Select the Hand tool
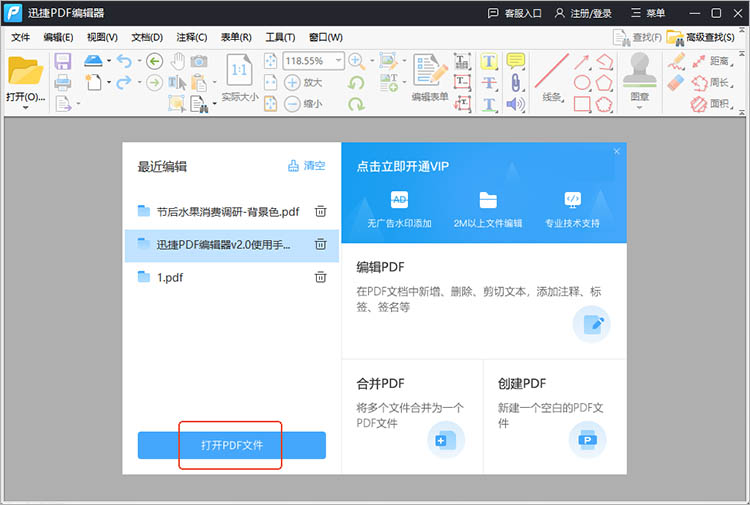This screenshot has width=750, height=505. 178,61
